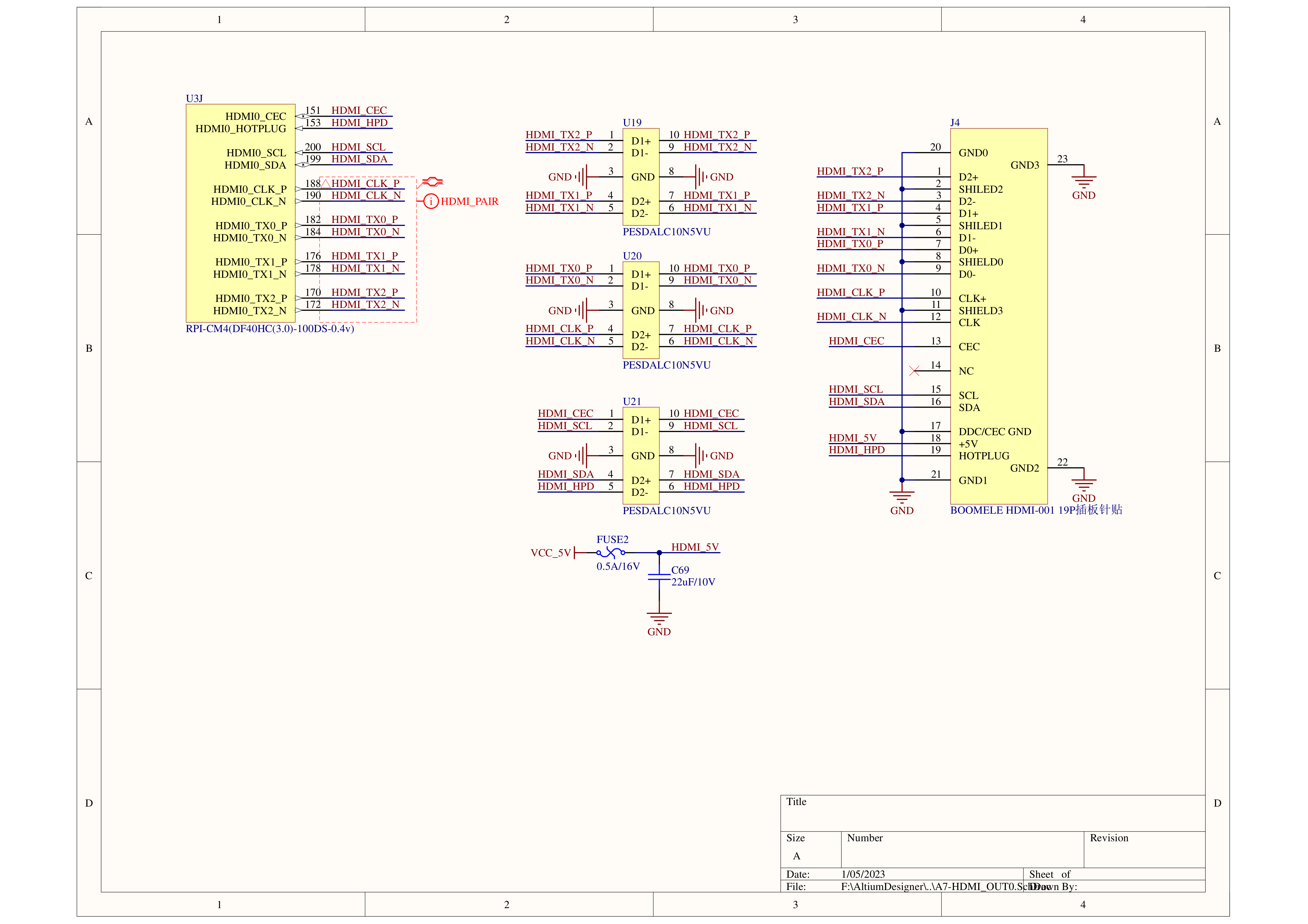Click the U3J designator label
The width and height of the screenshot is (1308, 924).
[194, 99]
